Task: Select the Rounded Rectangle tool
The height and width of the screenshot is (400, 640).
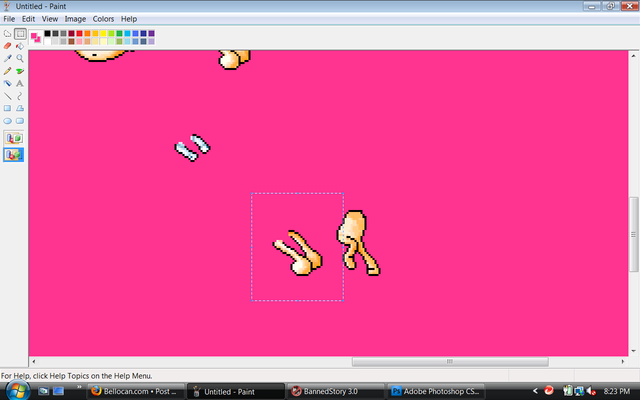Action: [x=20, y=121]
